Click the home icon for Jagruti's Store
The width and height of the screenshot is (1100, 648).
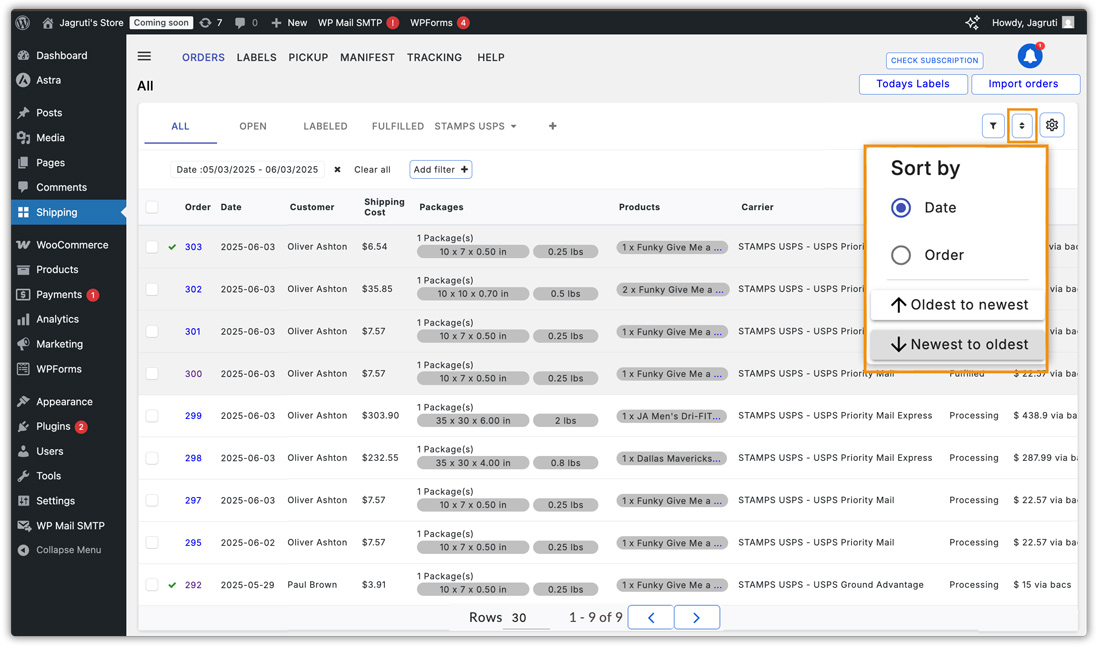(x=48, y=23)
